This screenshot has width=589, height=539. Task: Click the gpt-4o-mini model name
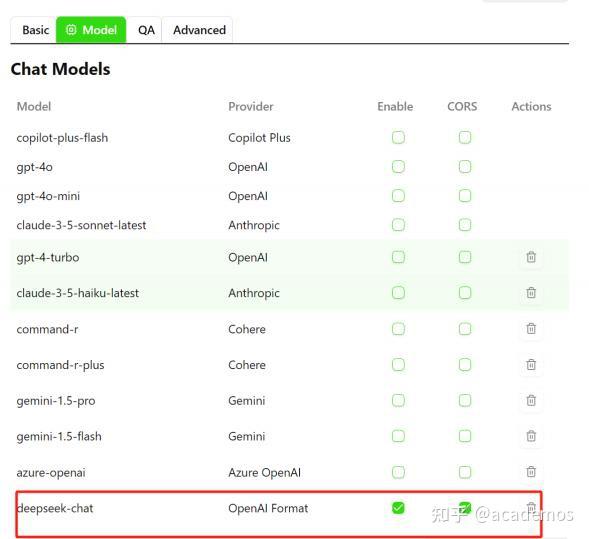coord(48,196)
